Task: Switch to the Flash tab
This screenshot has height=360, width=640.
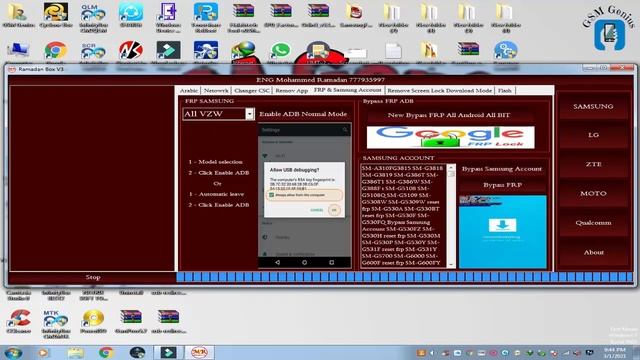Action: (x=504, y=90)
